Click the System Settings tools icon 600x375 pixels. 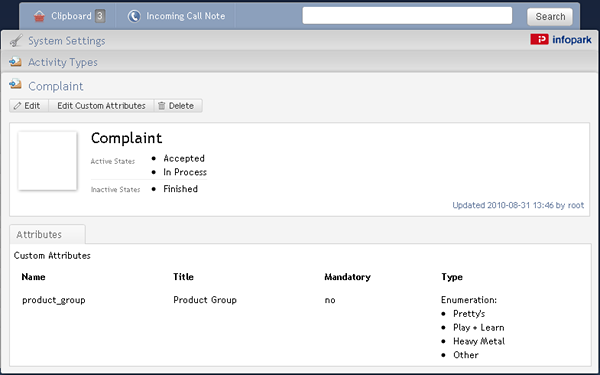point(16,41)
